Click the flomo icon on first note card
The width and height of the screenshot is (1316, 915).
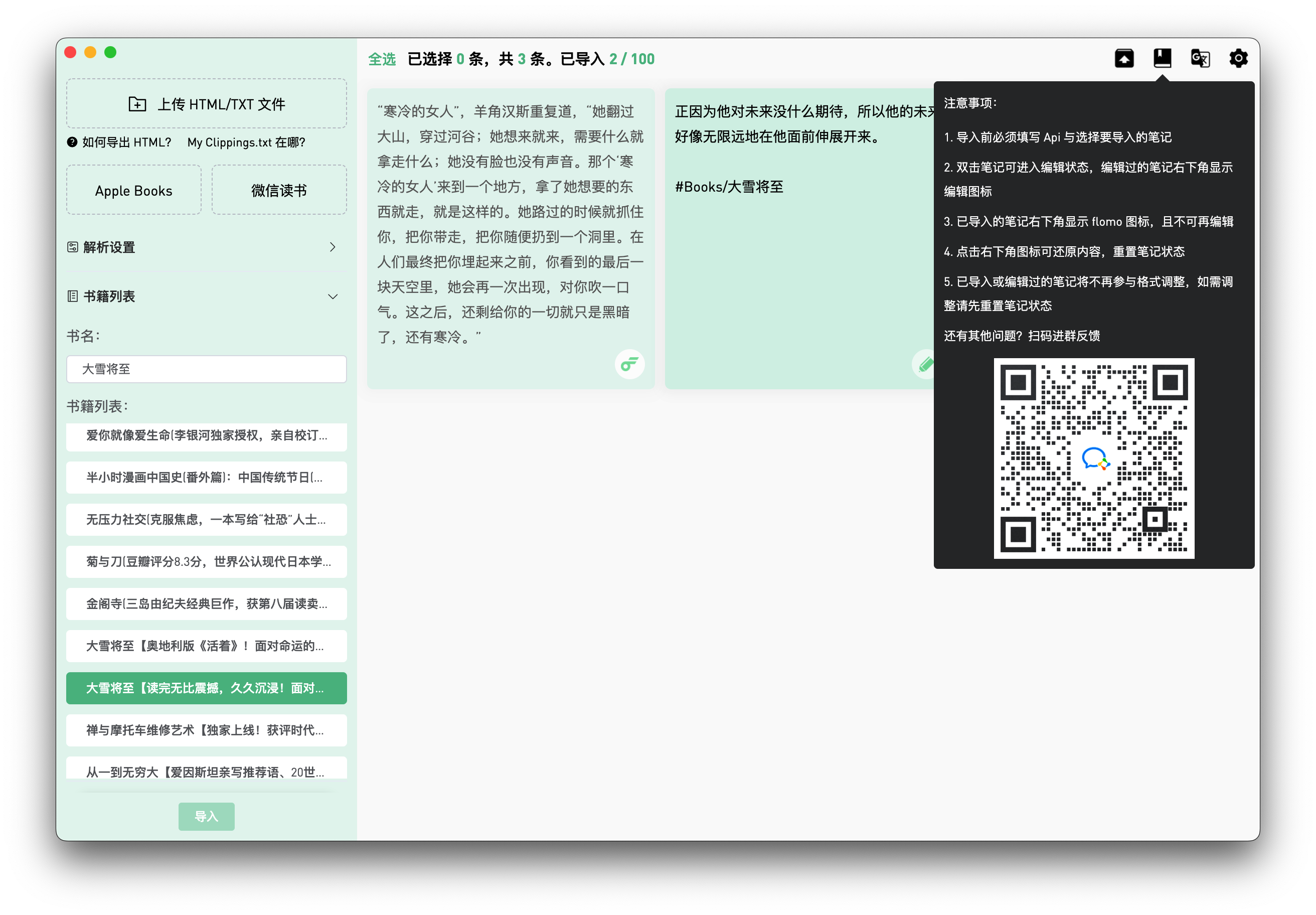[x=629, y=364]
